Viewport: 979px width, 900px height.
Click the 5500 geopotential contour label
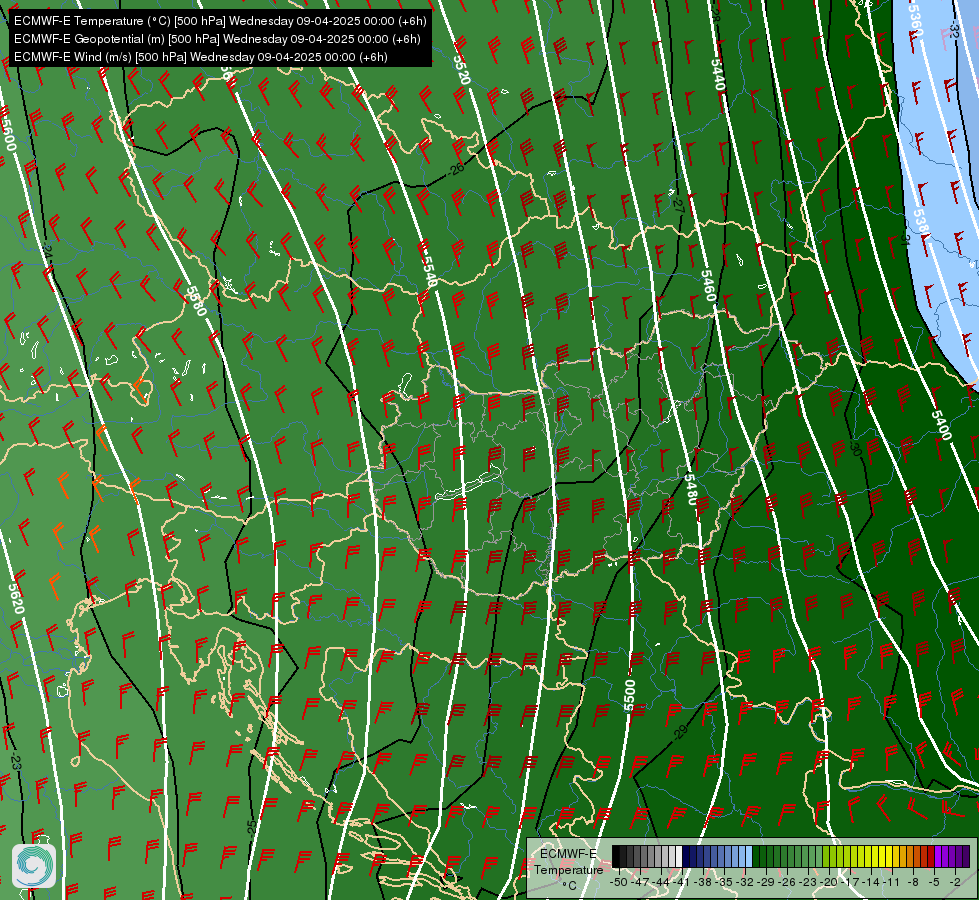(x=629, y=696)
